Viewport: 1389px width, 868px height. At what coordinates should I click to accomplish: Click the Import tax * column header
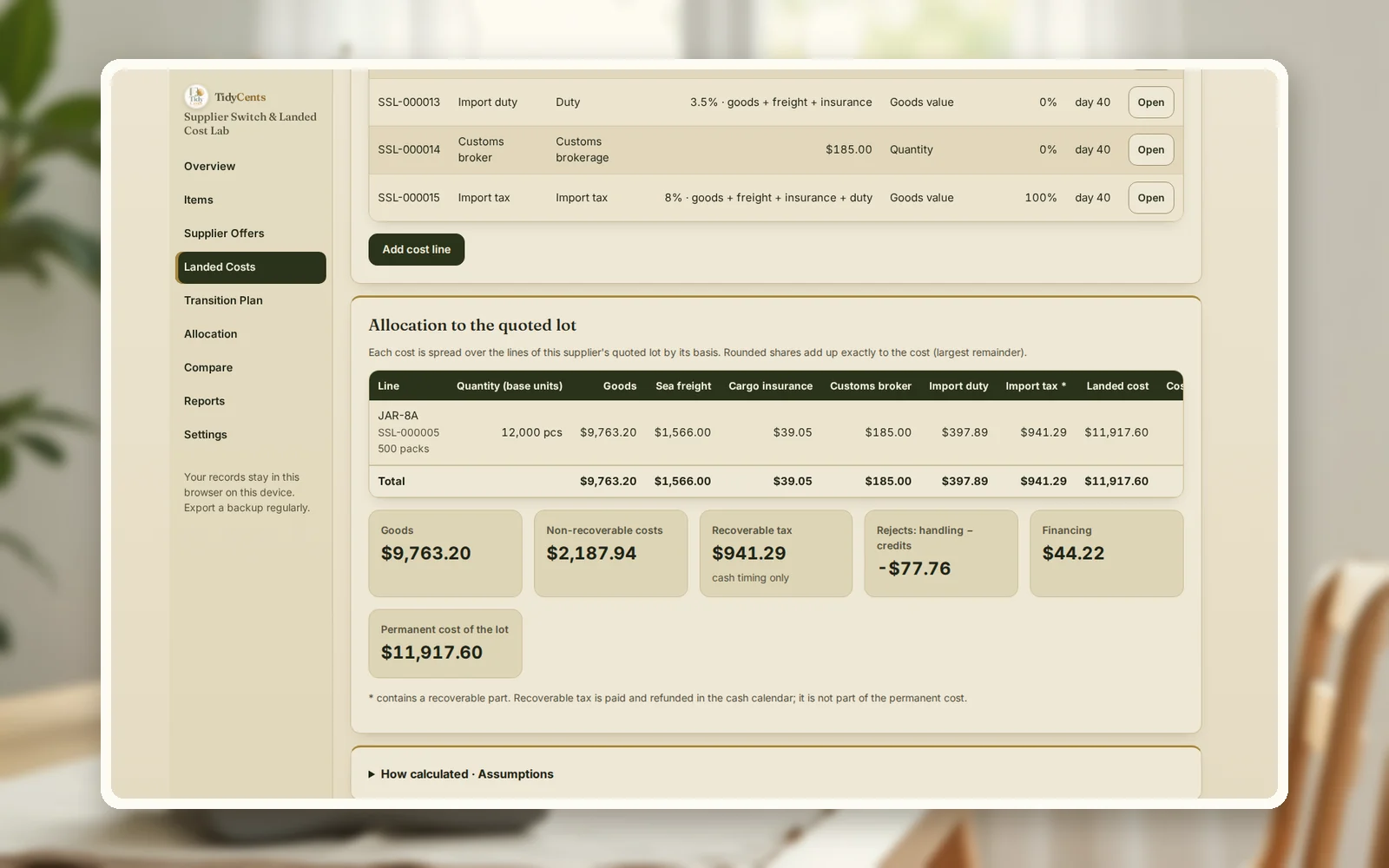tap(1036, 386)
